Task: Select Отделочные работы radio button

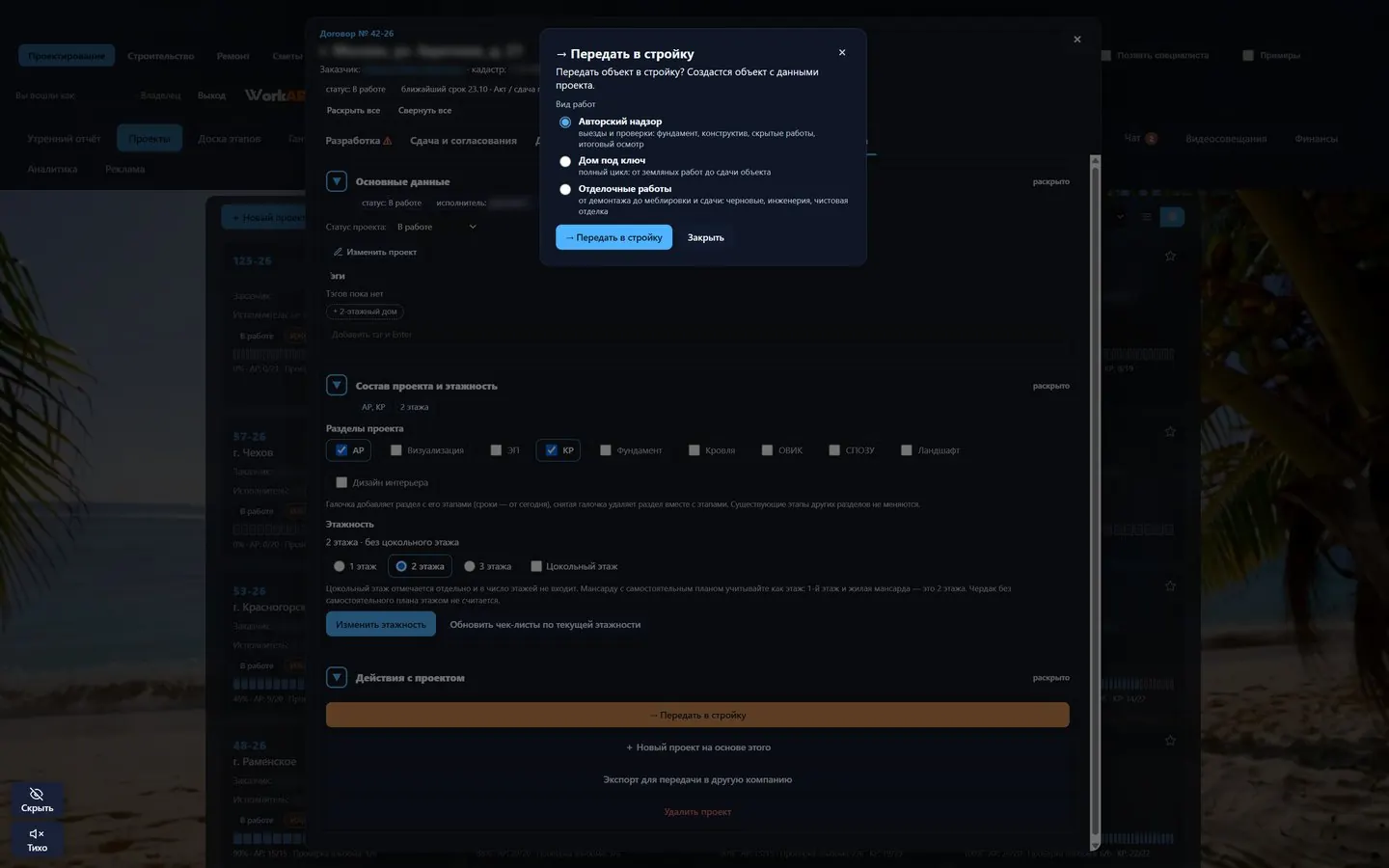Action: pyautogui.click(x=565, y=190)
